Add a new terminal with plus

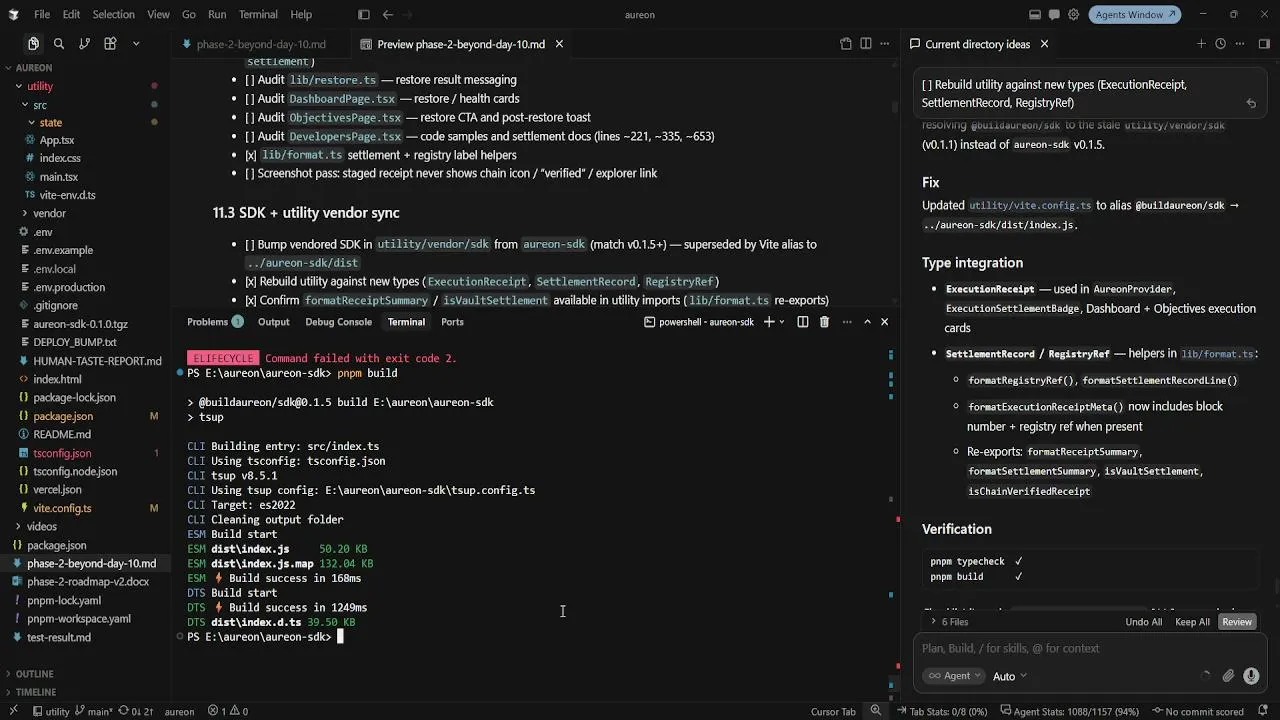[x=769, y=322]
